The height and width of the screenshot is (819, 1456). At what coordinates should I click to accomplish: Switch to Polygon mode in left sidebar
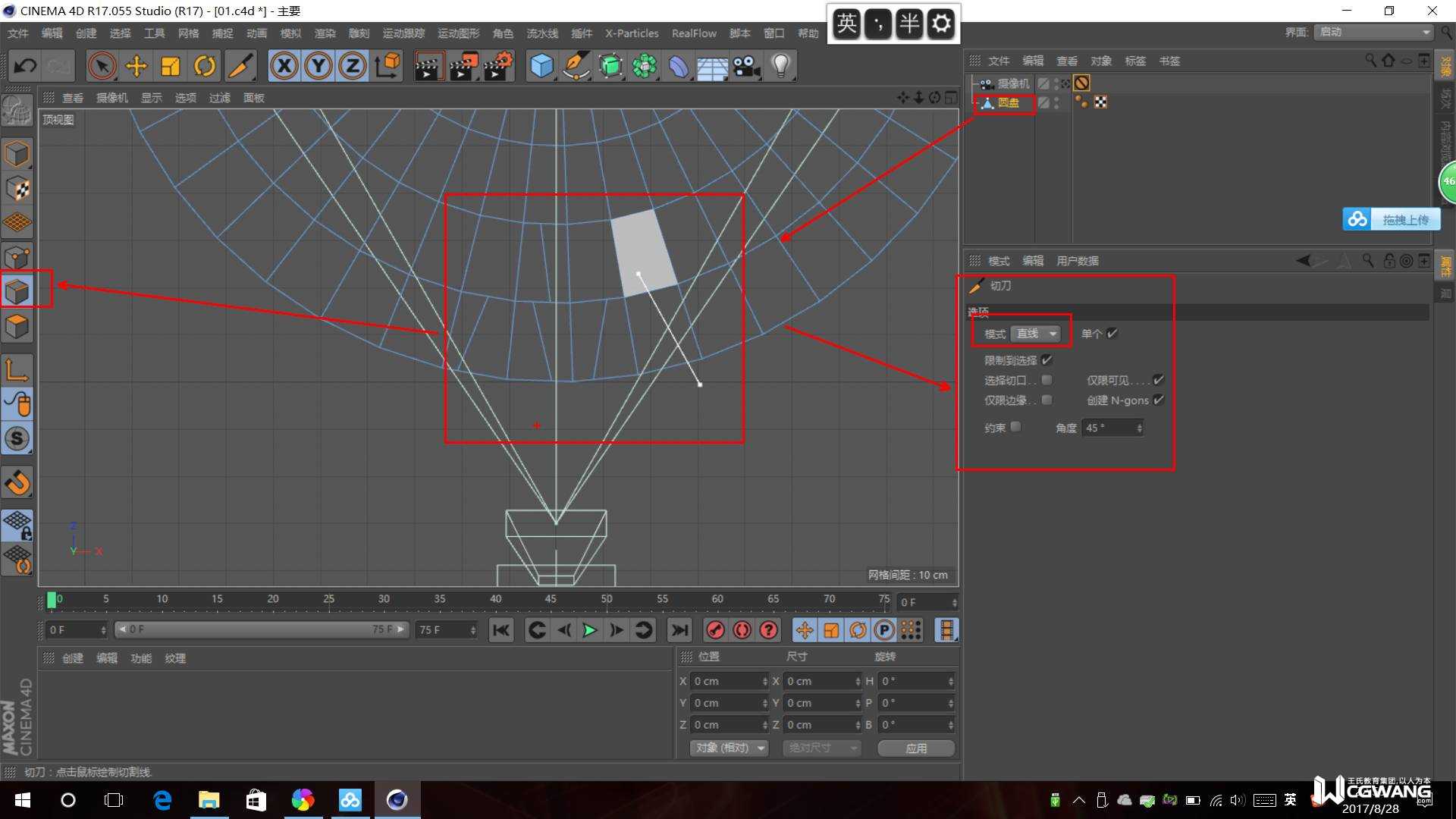coord(17,326)
